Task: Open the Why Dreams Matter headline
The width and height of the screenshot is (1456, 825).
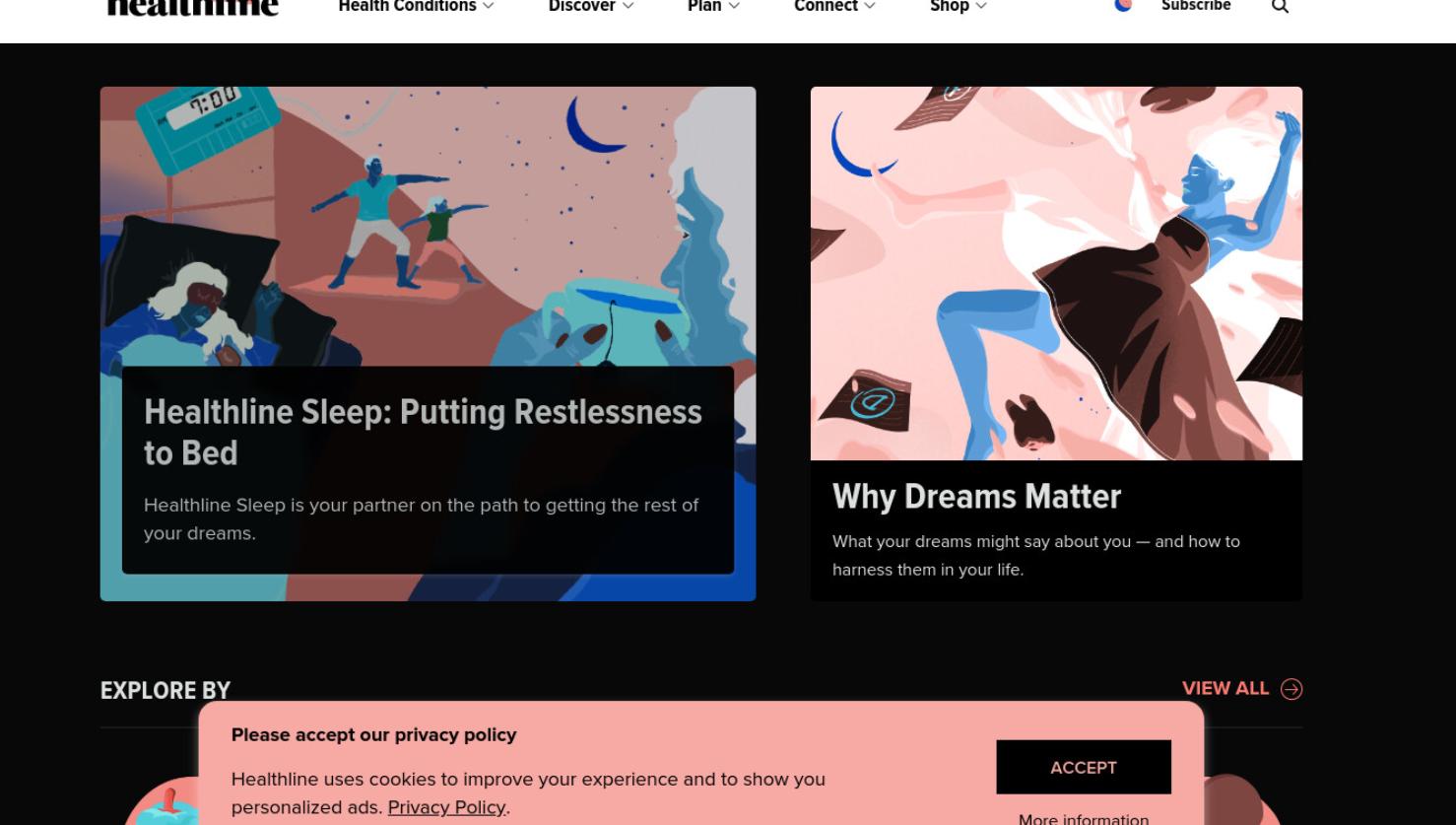Action: [976, 496]
